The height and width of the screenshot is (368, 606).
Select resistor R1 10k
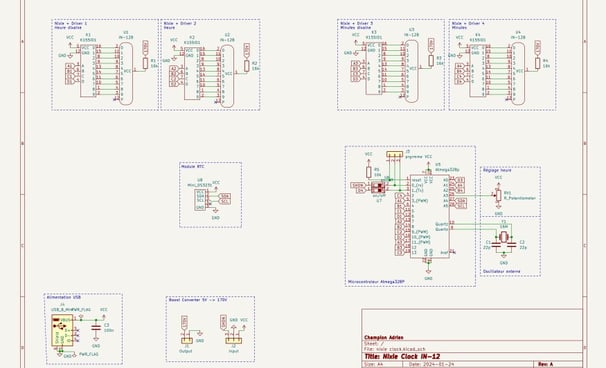tap(145, 63)
